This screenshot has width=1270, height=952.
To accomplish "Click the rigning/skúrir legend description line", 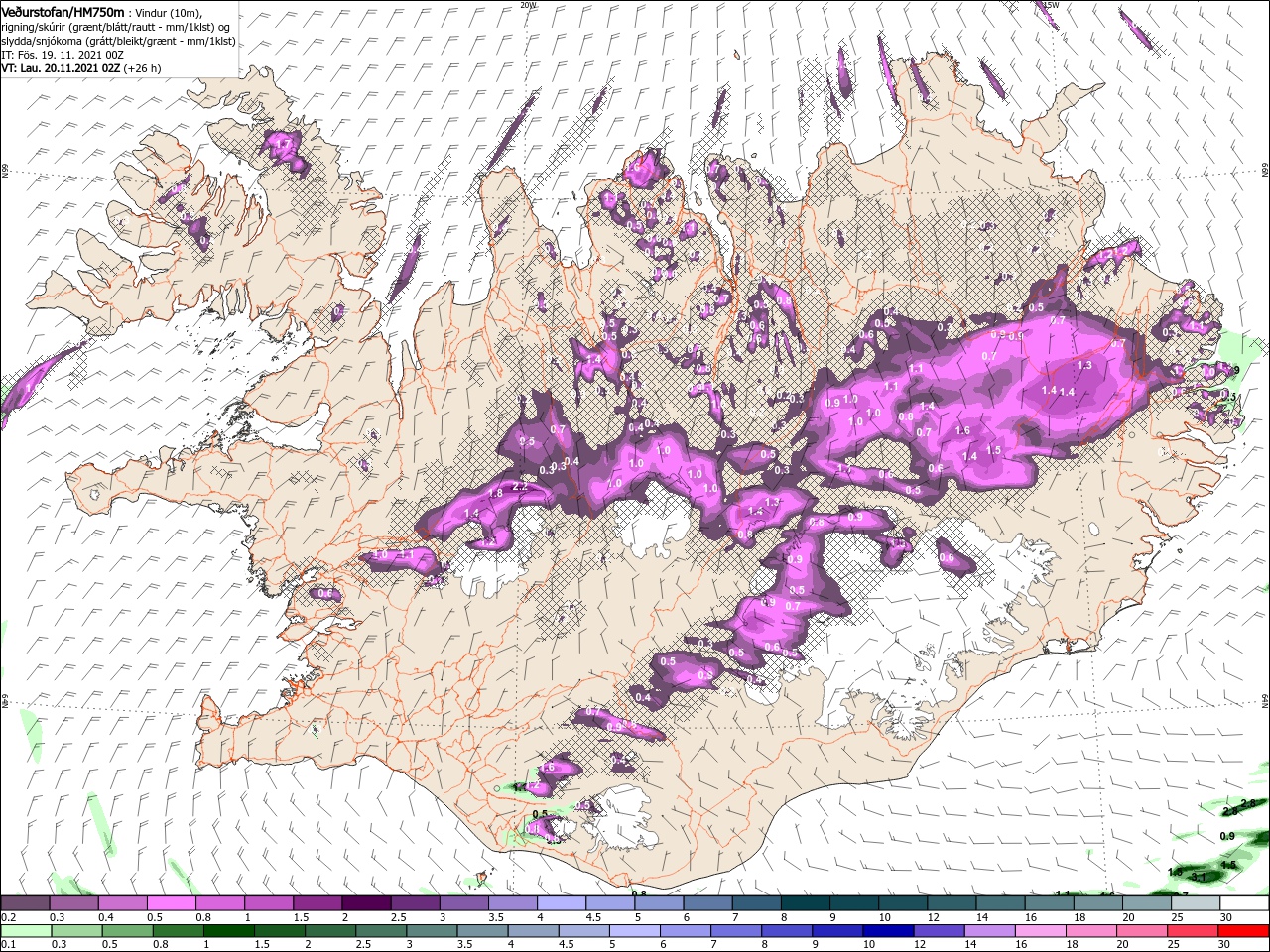I will 116,27.
